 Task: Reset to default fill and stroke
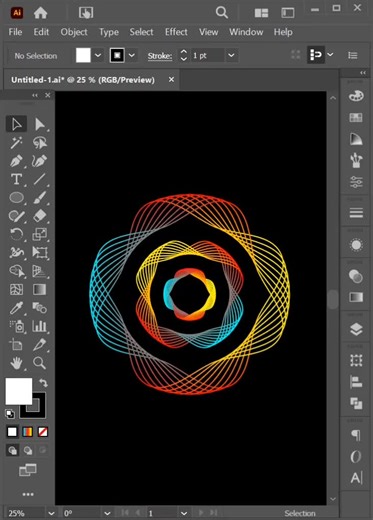tap(10, 414)
